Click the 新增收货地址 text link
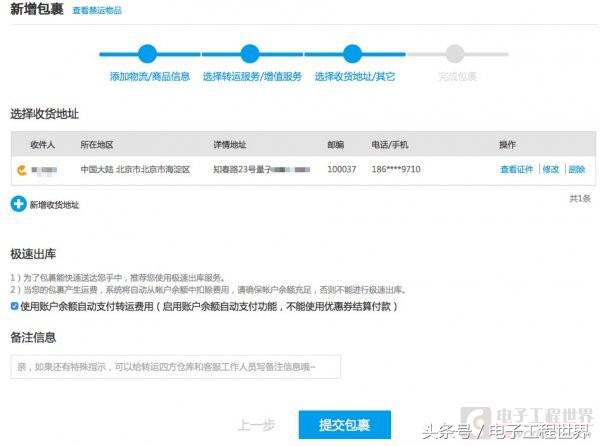Screen dimensions: 600x446 (x=54, y=204)
